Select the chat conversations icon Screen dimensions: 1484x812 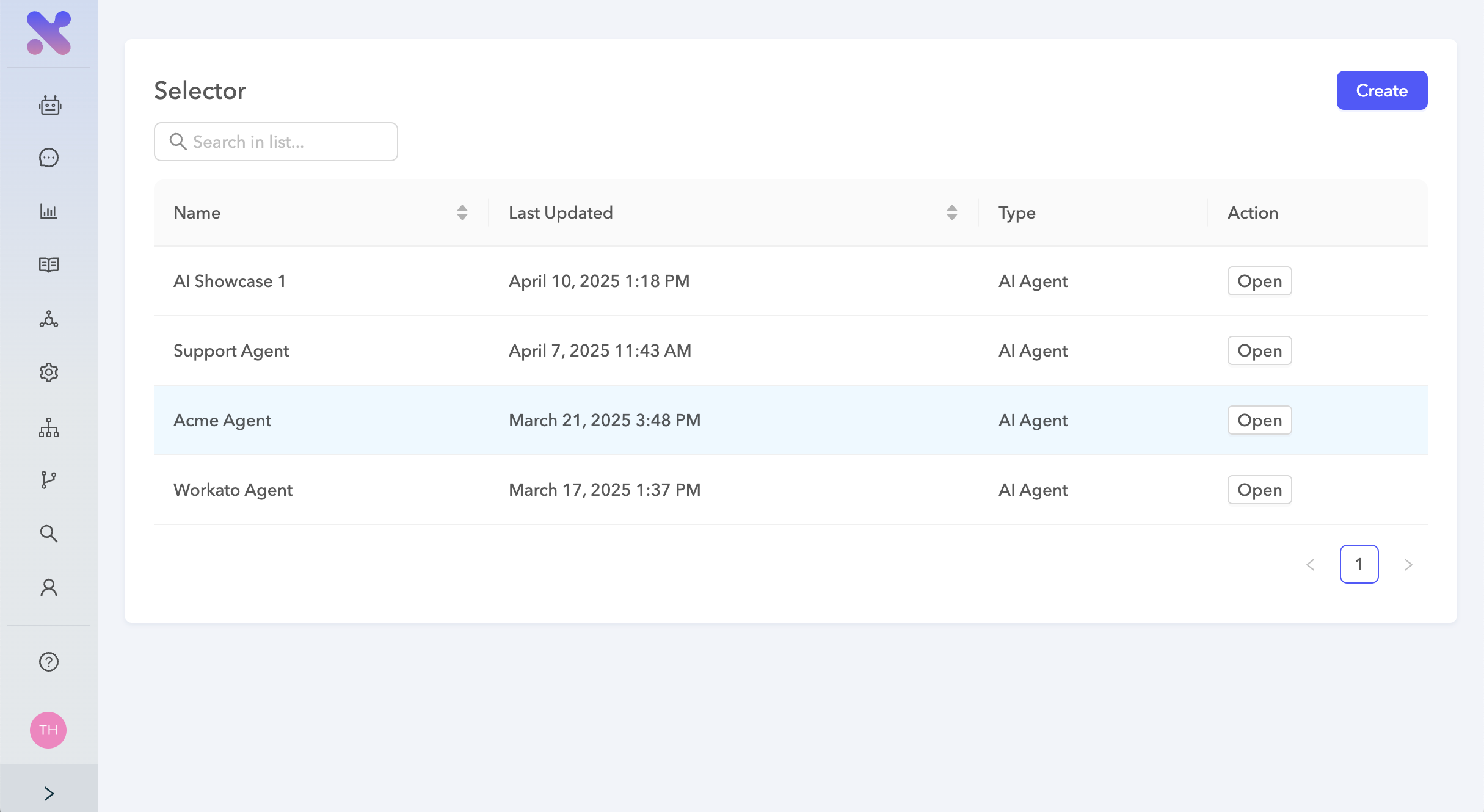49,158
